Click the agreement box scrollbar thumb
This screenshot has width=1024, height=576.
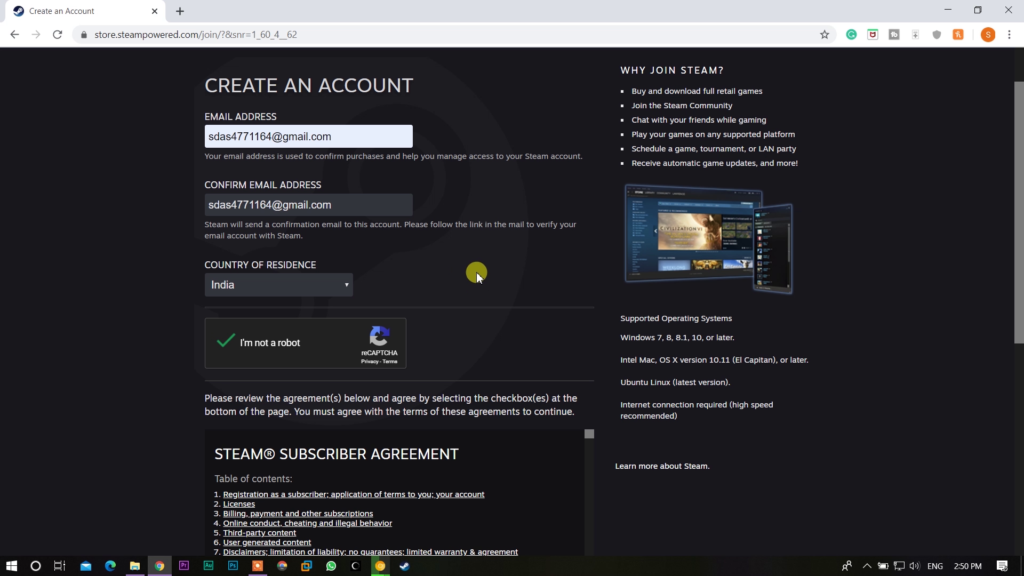pyautogui.click(x=589, y=434)
